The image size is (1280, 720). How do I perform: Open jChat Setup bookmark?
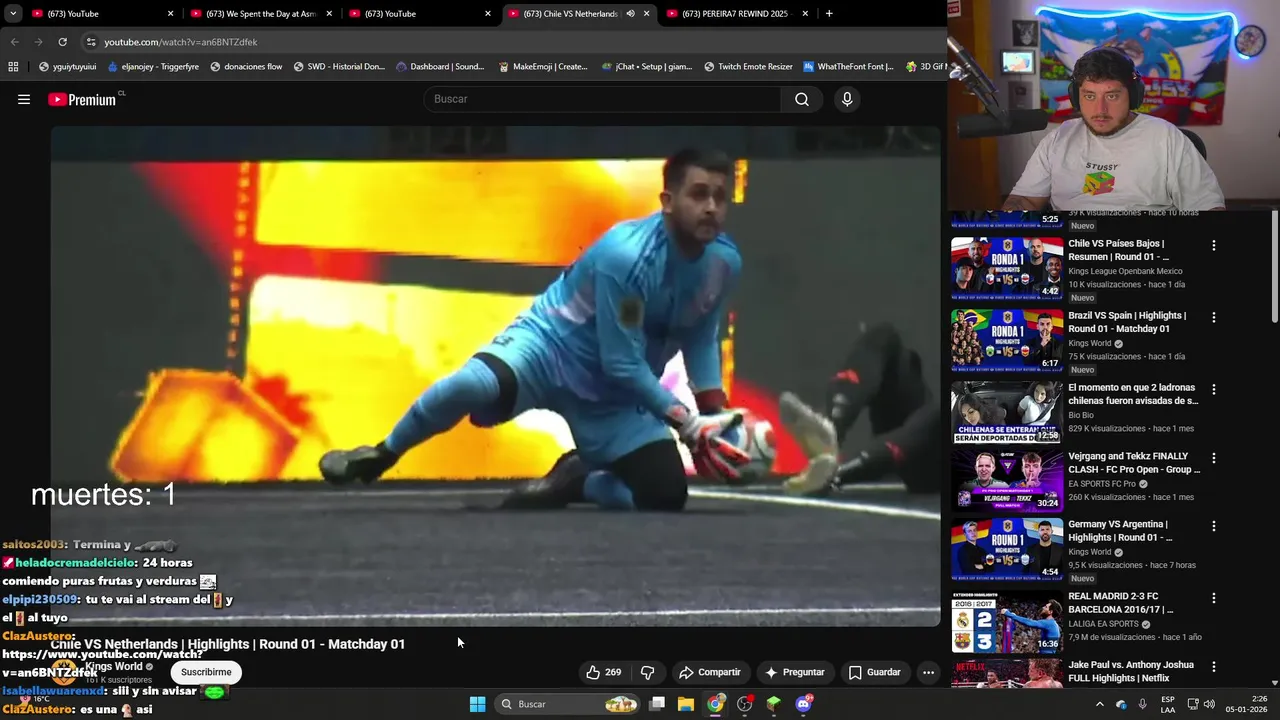tap(647, 67)
